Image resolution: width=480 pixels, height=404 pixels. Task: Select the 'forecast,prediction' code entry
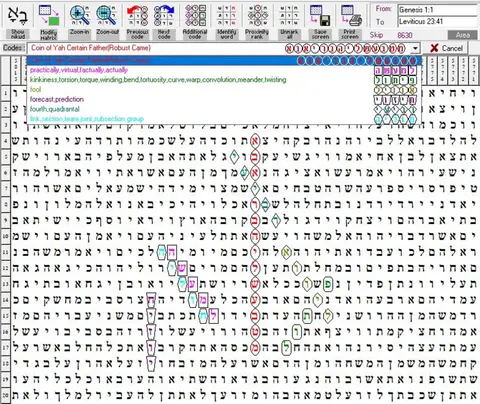point(224,99)
